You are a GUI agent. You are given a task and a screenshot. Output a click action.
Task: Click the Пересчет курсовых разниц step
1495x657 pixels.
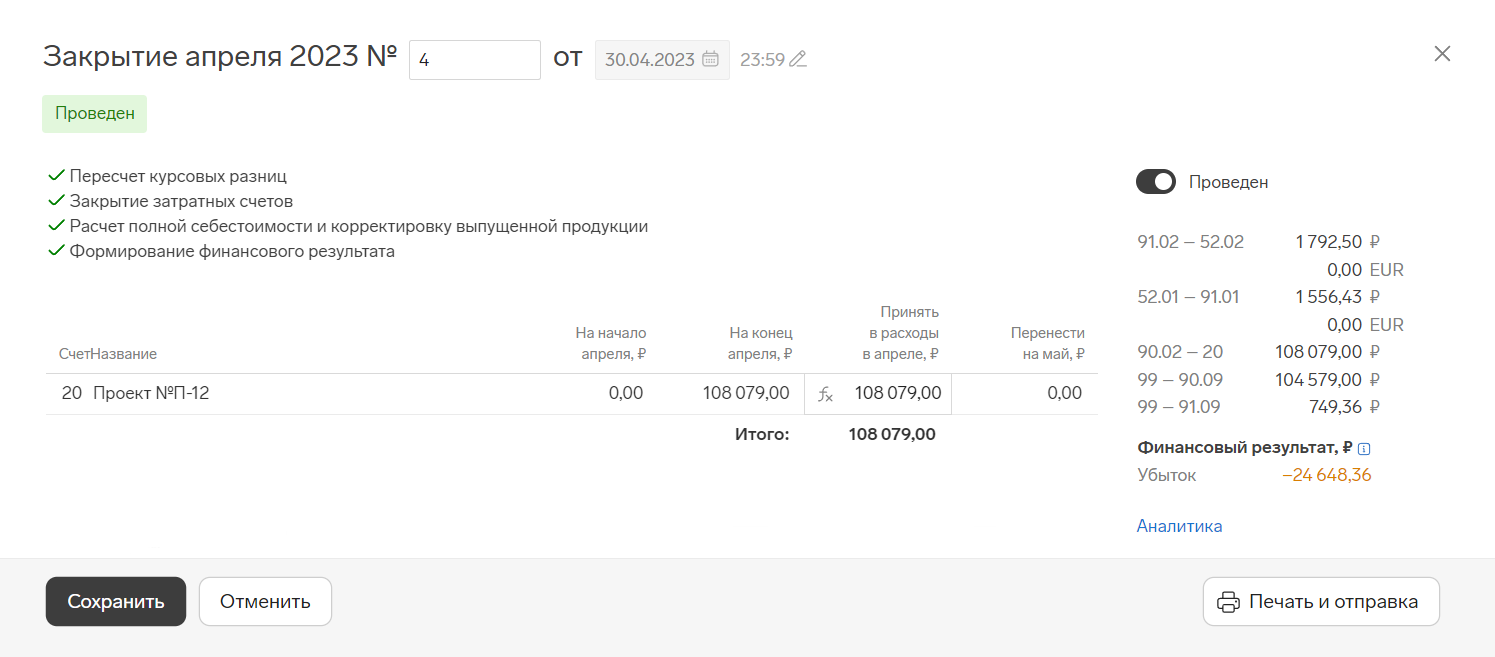(x=177, y=176)
